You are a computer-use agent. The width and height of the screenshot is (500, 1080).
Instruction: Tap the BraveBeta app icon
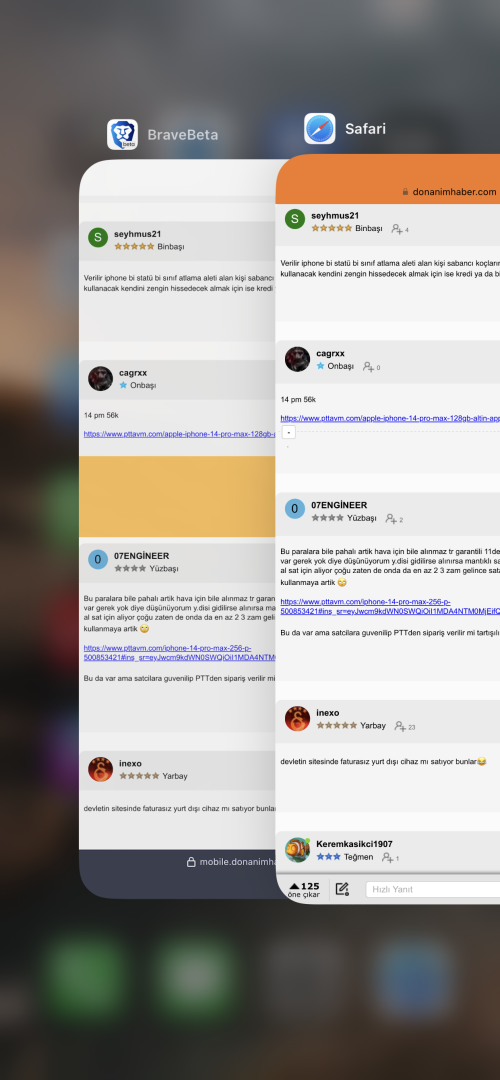point(122,134)
